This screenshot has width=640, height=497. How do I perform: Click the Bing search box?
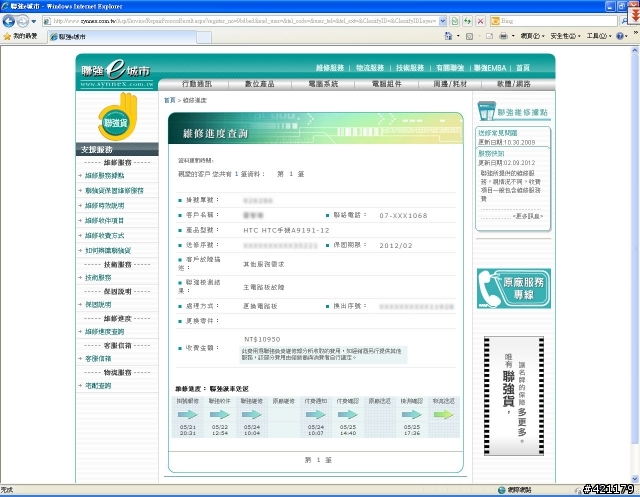558,21
